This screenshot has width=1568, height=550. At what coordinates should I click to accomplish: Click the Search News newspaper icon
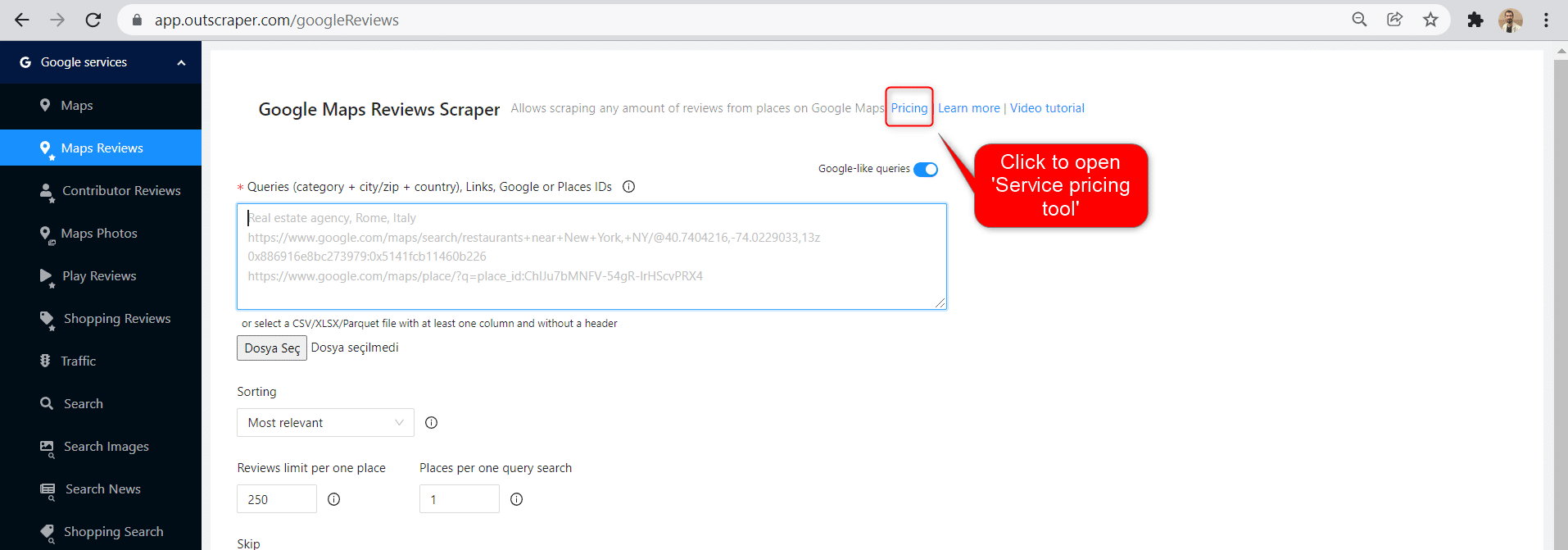pos(48,490)
